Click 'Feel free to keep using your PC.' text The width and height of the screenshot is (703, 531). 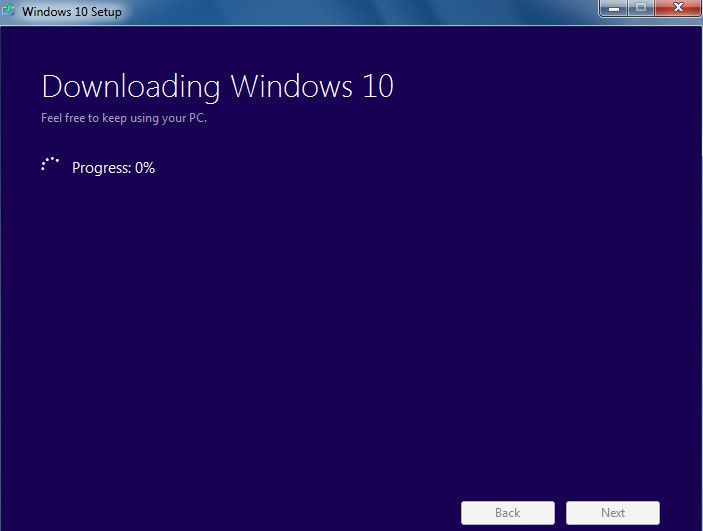pyautogui.click(x=124, y=118)
